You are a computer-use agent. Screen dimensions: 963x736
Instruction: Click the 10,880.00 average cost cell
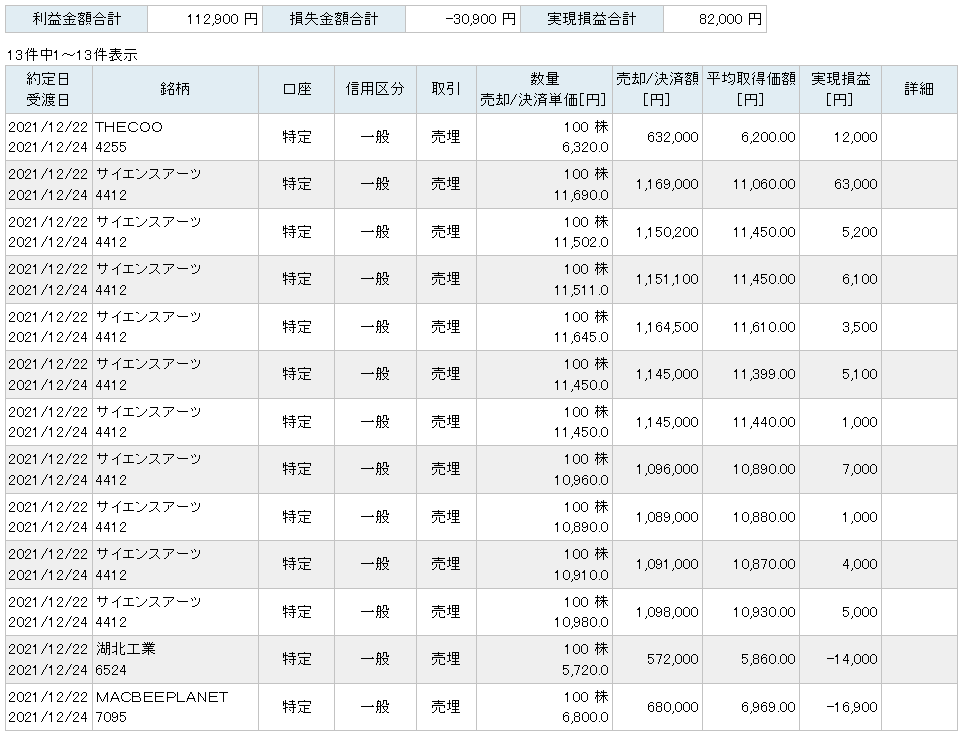tap(751, 517)
